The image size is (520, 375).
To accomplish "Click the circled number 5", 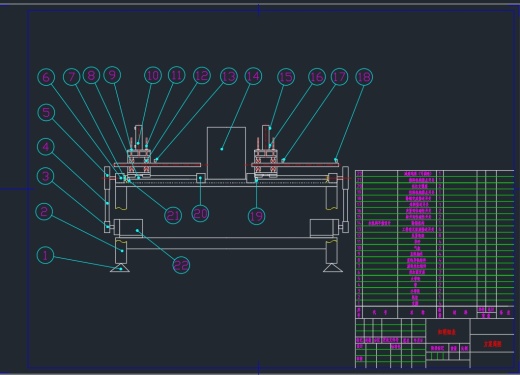I will 46,112.
